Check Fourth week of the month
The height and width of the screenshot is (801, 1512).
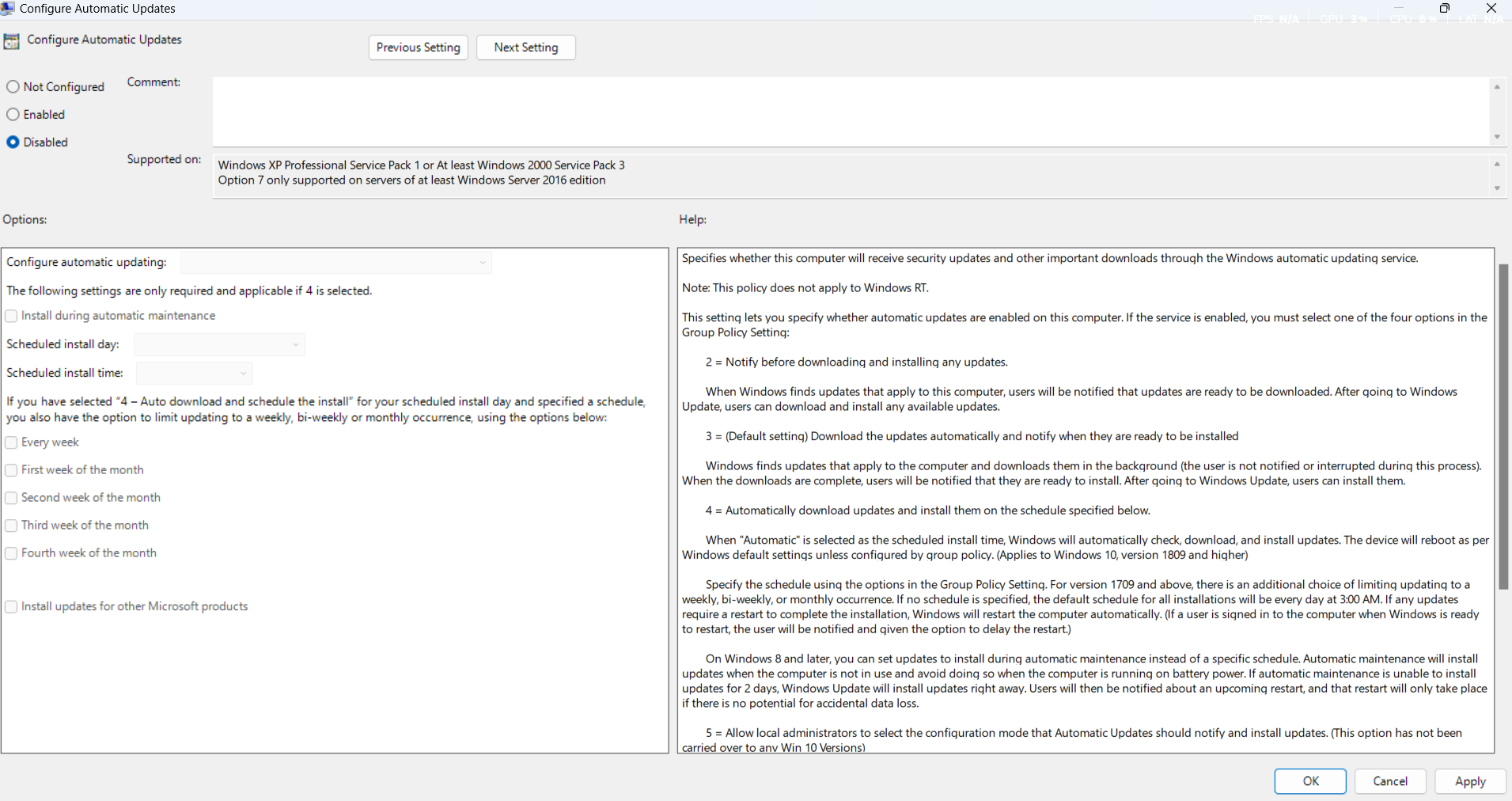(x=11, y=553)
